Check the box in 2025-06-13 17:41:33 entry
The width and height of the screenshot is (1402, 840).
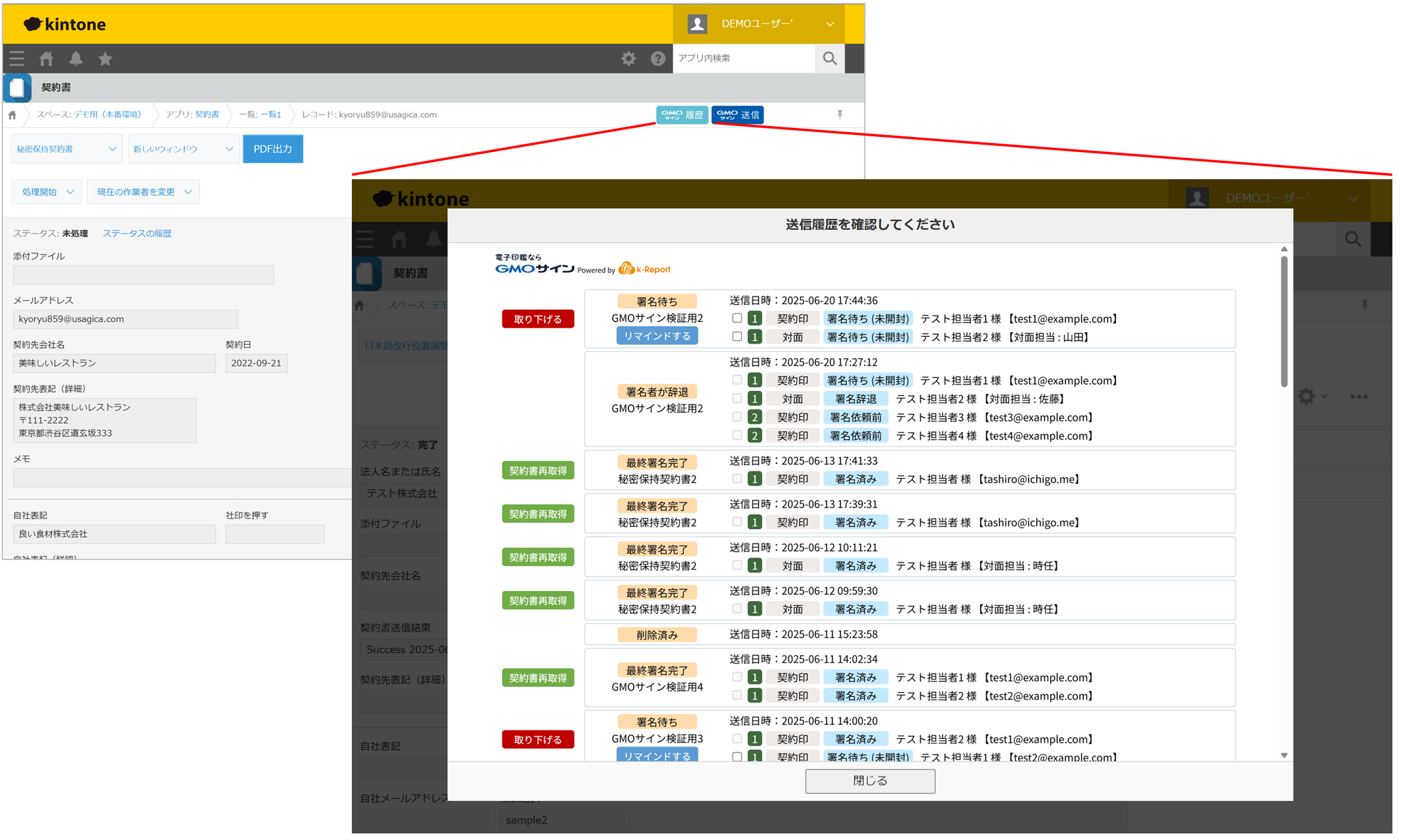(737, 479)
